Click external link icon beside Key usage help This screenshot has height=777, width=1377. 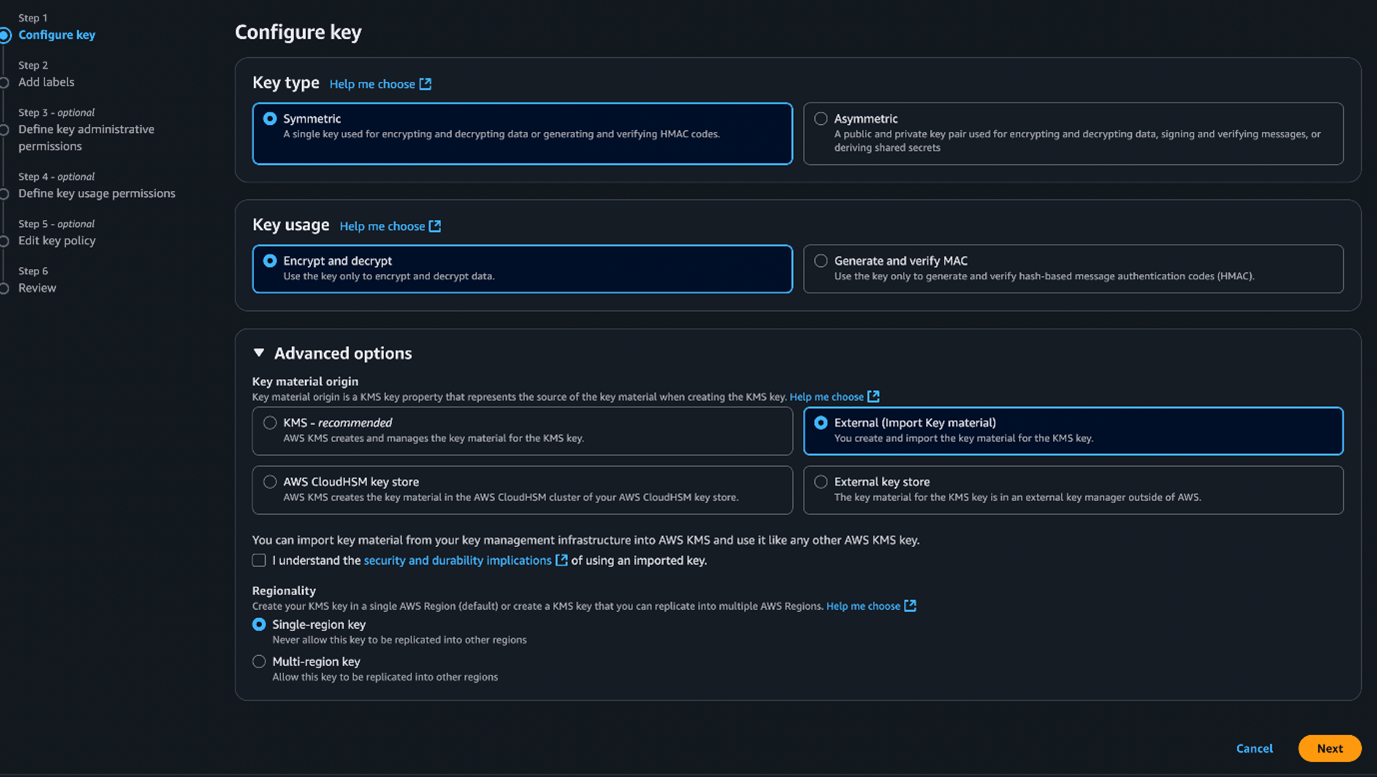coord(435,226)
